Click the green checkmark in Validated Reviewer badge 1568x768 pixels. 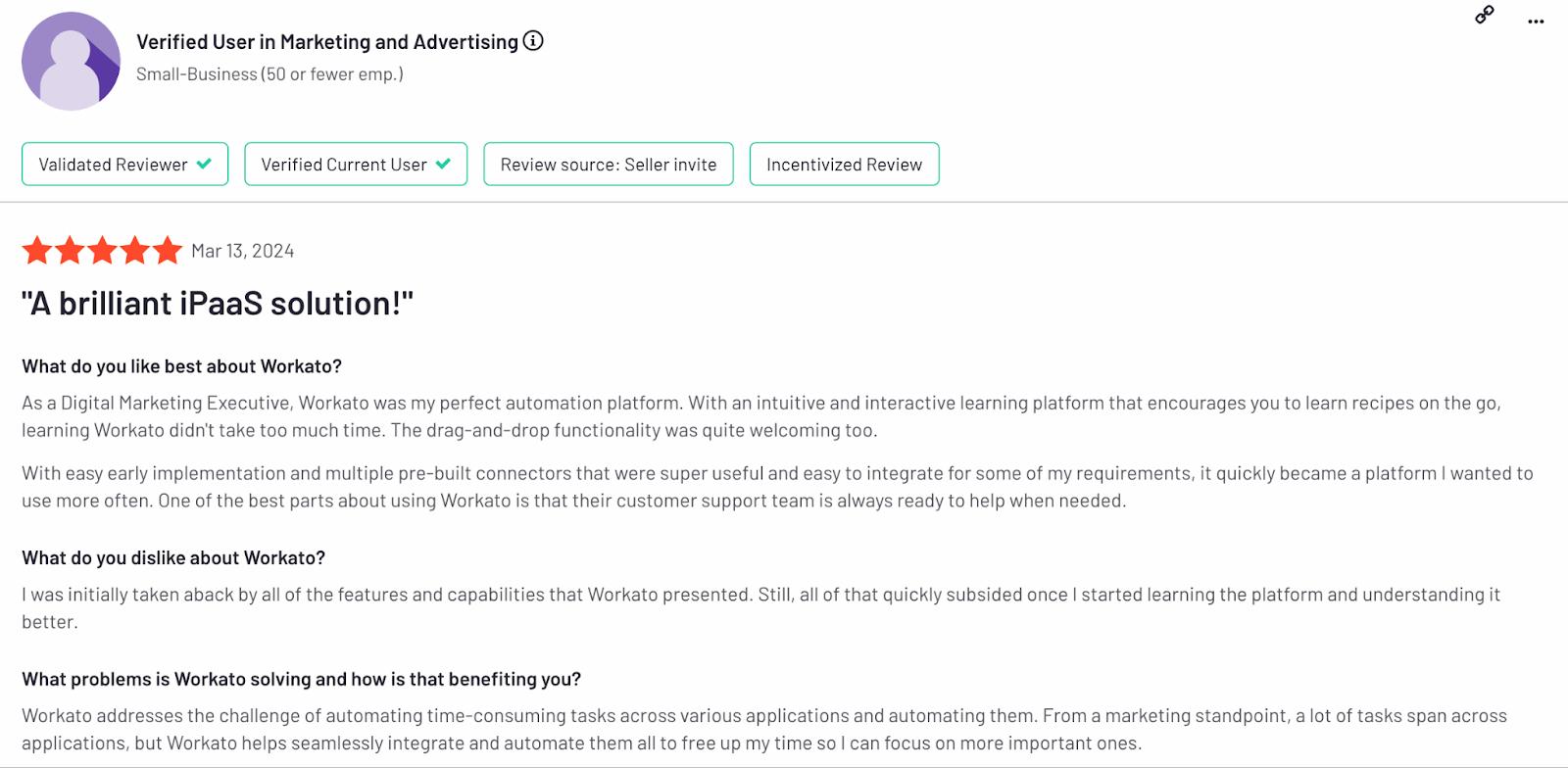pyautogui.click(x=204, y=164)
